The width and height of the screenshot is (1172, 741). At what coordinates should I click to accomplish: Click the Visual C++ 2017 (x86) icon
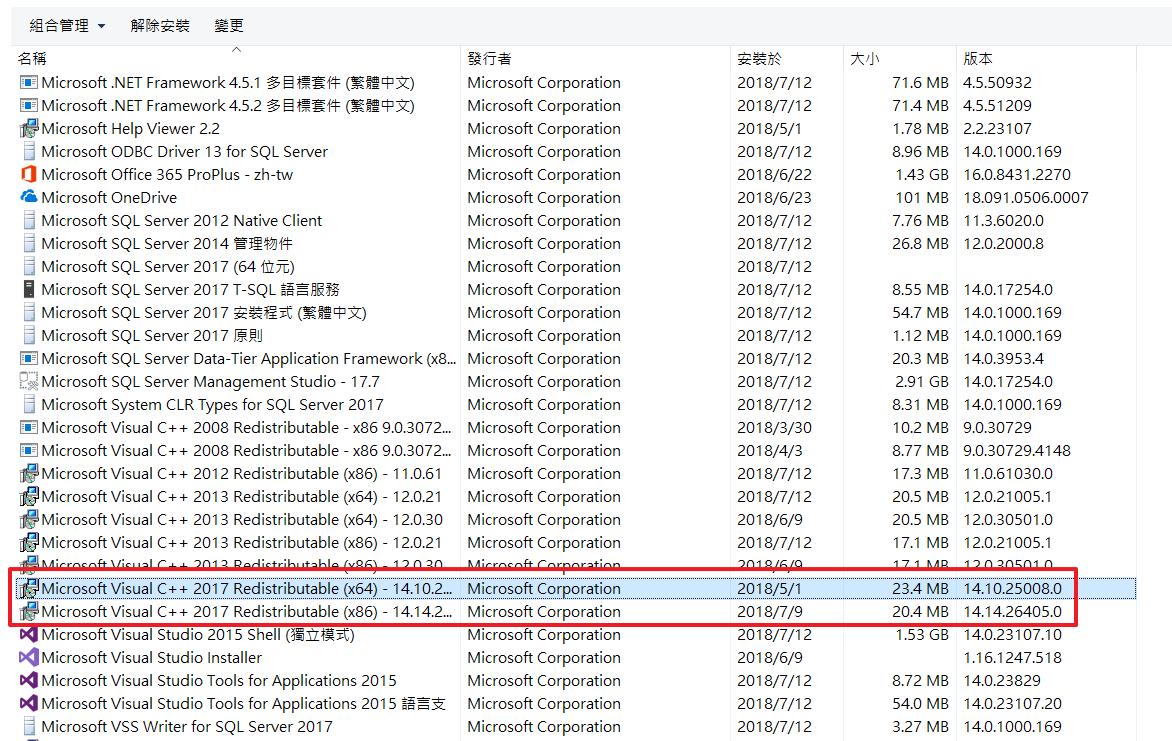click(28, 612)
